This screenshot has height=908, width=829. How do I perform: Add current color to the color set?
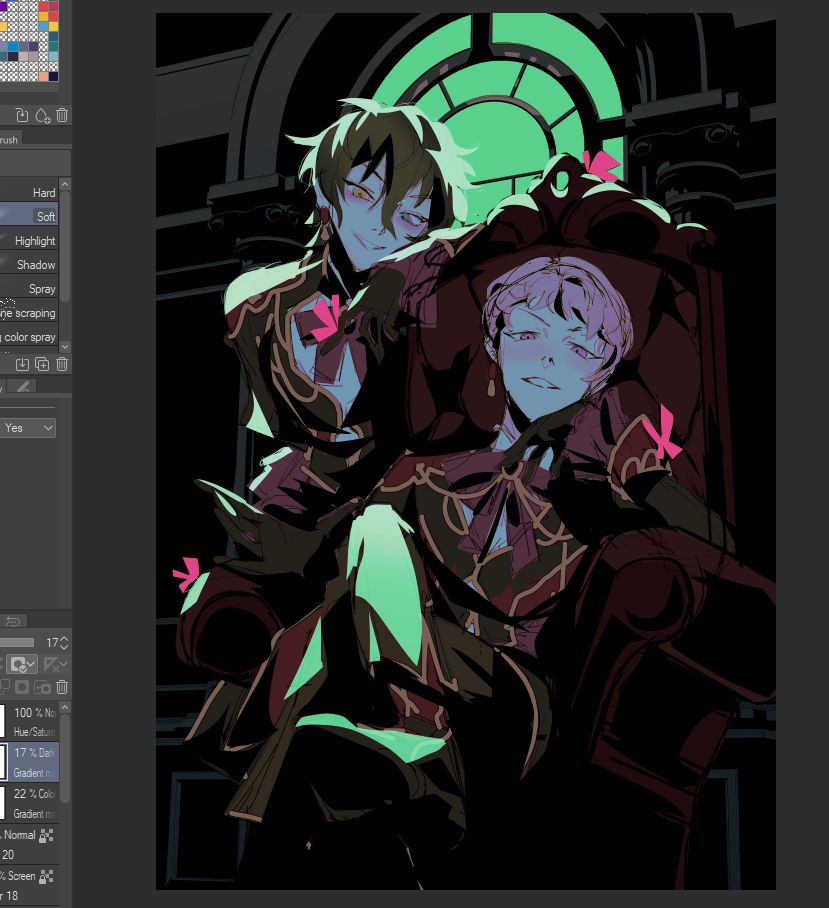(43, 115)
